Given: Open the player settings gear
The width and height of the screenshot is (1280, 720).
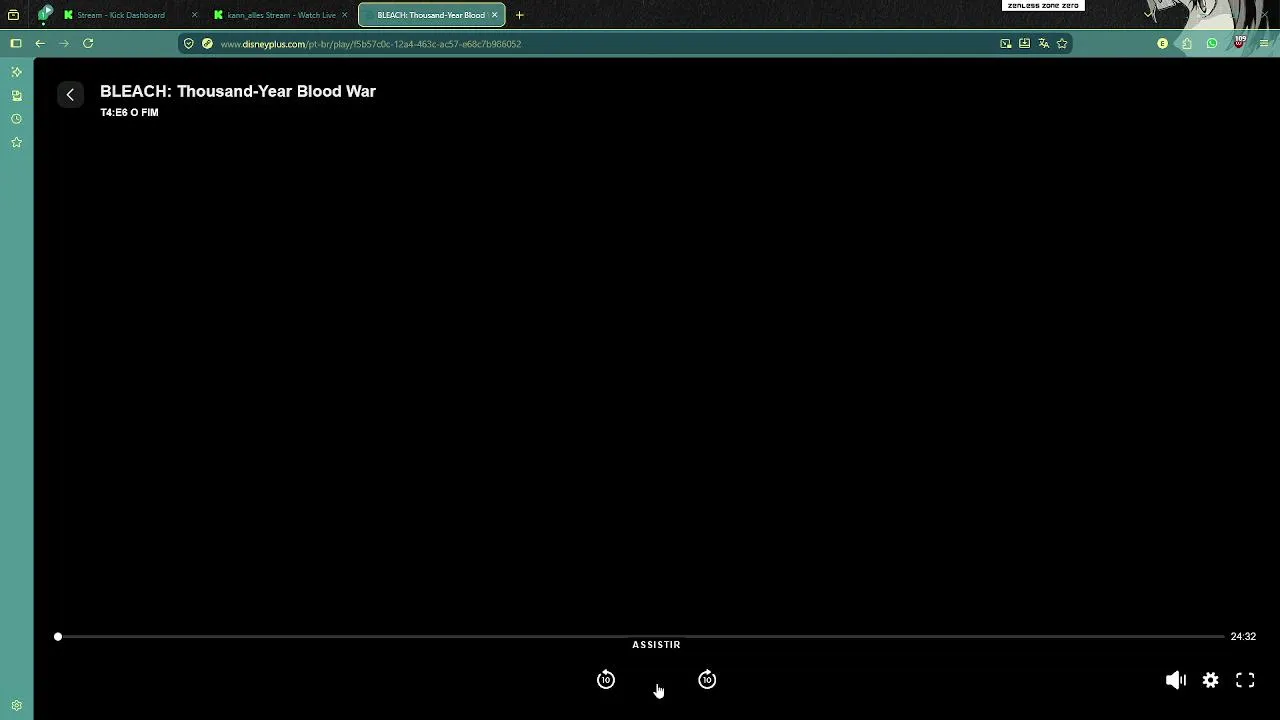Looking at the screenshot, I should tap(1211, 680).
